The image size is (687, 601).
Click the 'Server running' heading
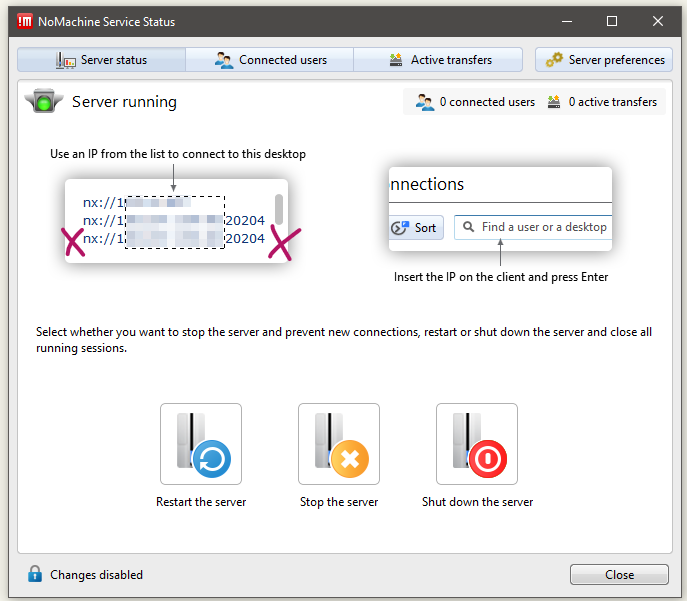click(124, 102)
